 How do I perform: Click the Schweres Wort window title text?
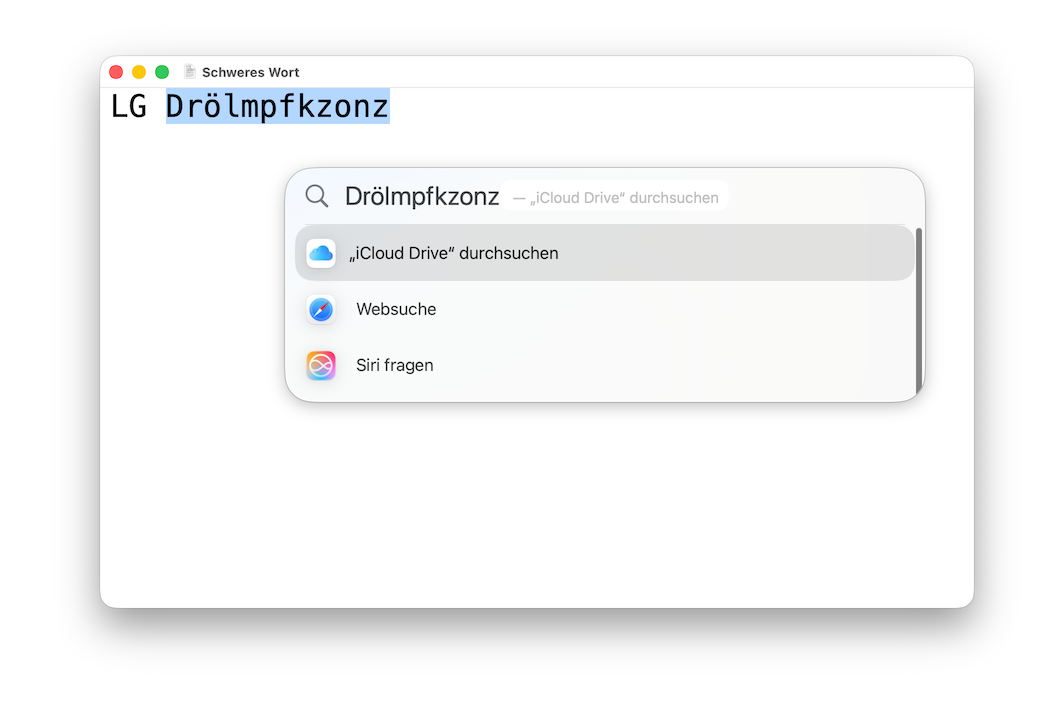coord(250,72)
